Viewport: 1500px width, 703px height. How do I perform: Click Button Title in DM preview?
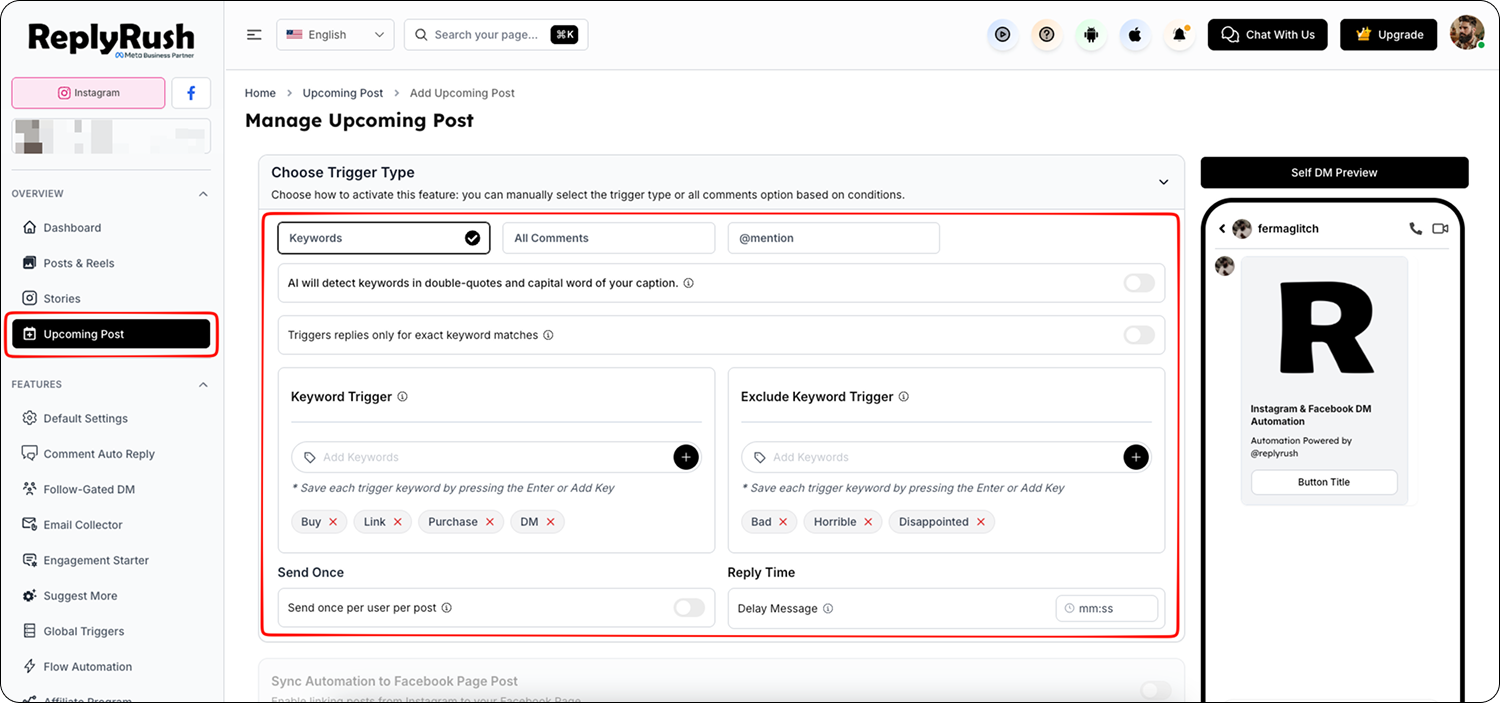pos(1324,482)
